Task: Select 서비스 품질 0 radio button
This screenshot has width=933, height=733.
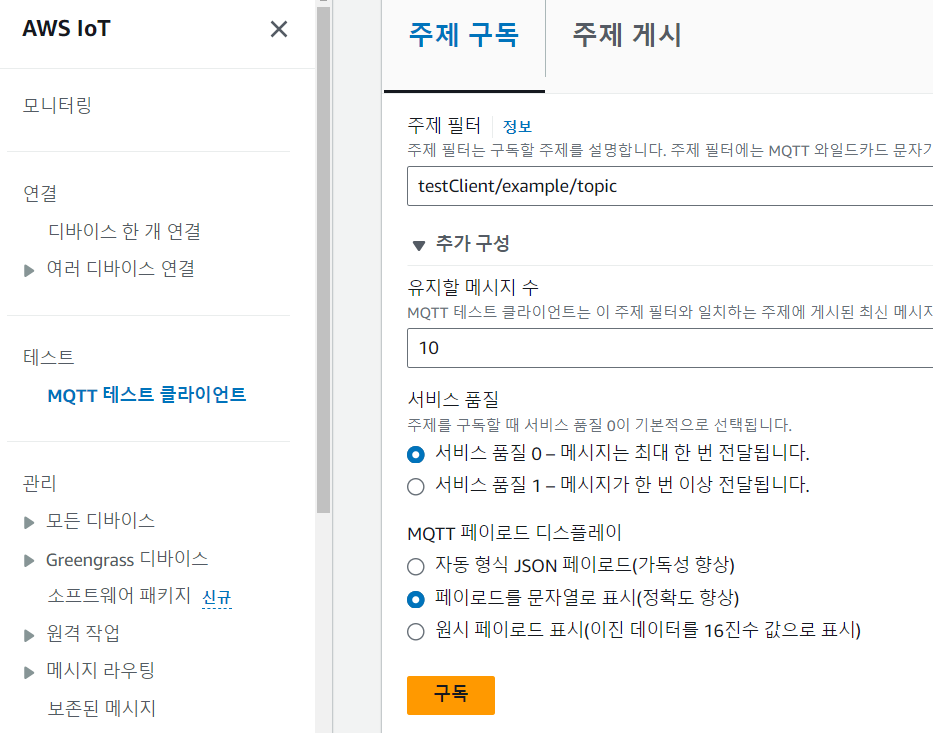Action: [416, 455]
